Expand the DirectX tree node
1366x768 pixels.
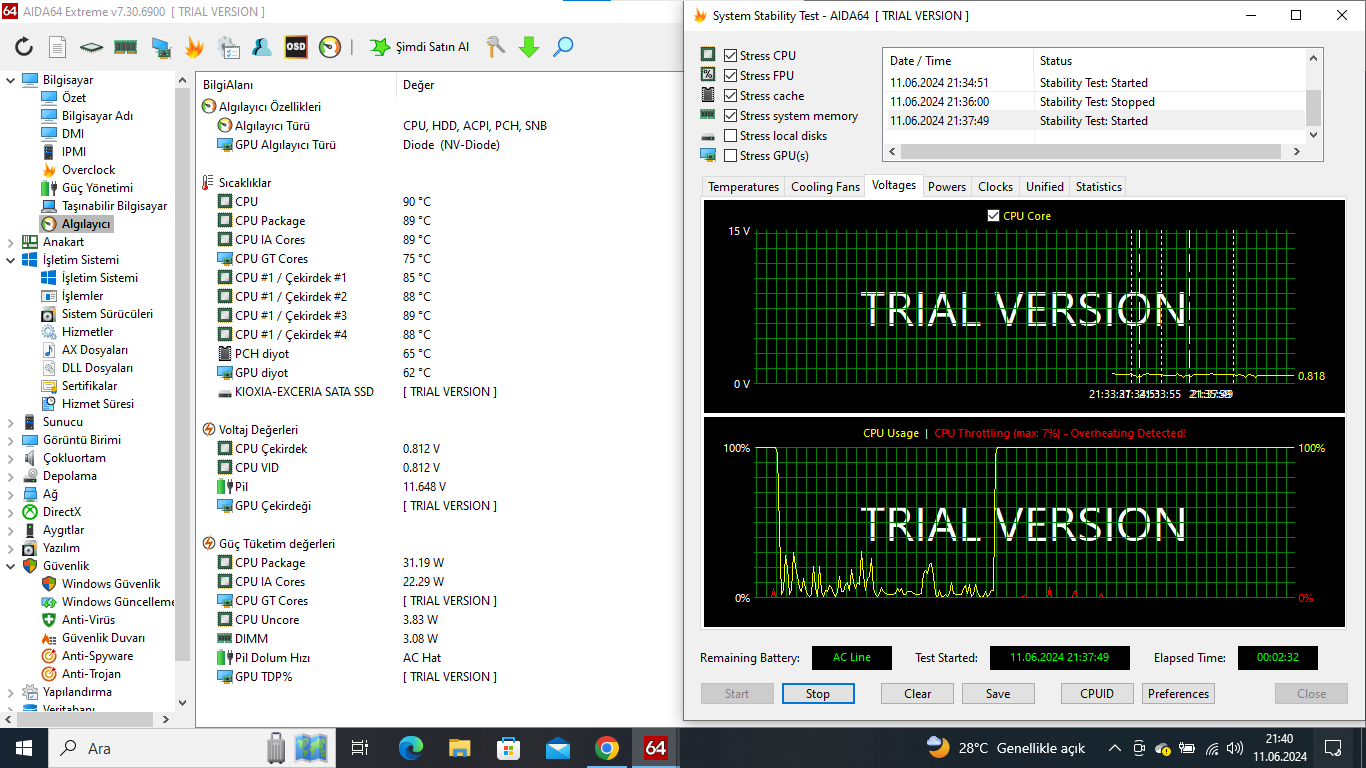[x=11, y=512]
